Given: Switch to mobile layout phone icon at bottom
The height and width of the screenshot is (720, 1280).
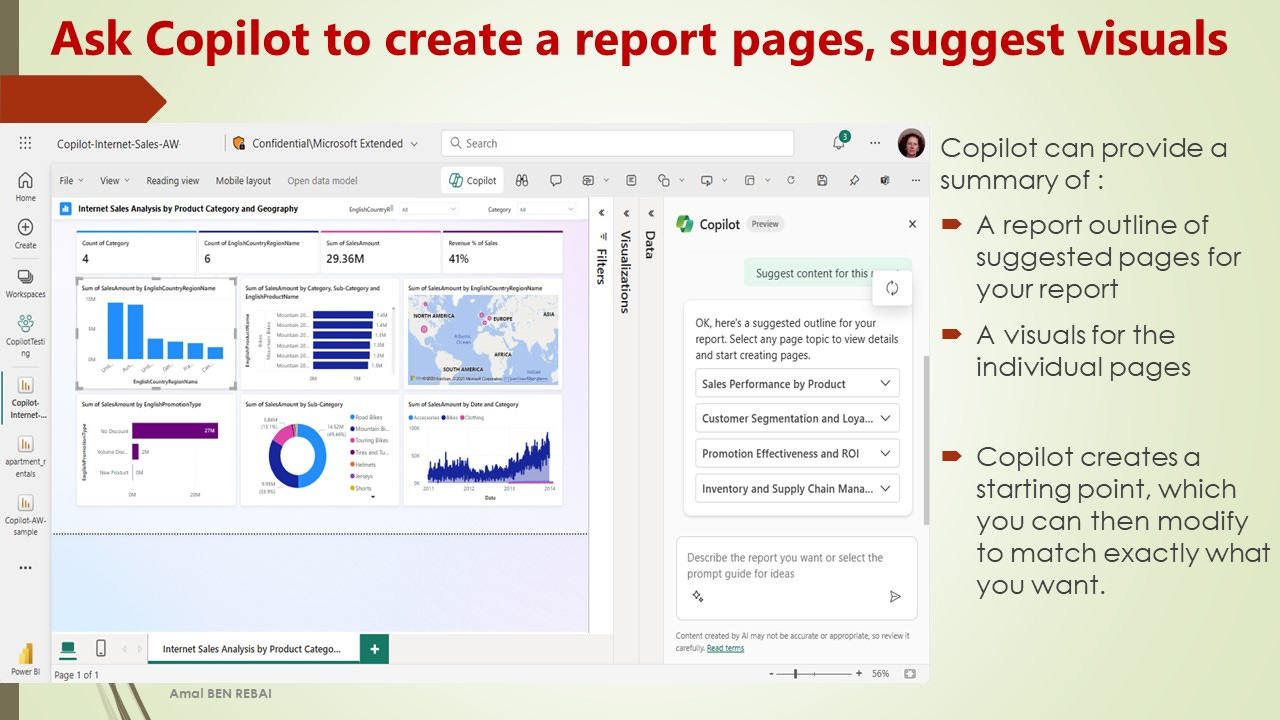Looking at the screenshot, I should coord(101,648).
